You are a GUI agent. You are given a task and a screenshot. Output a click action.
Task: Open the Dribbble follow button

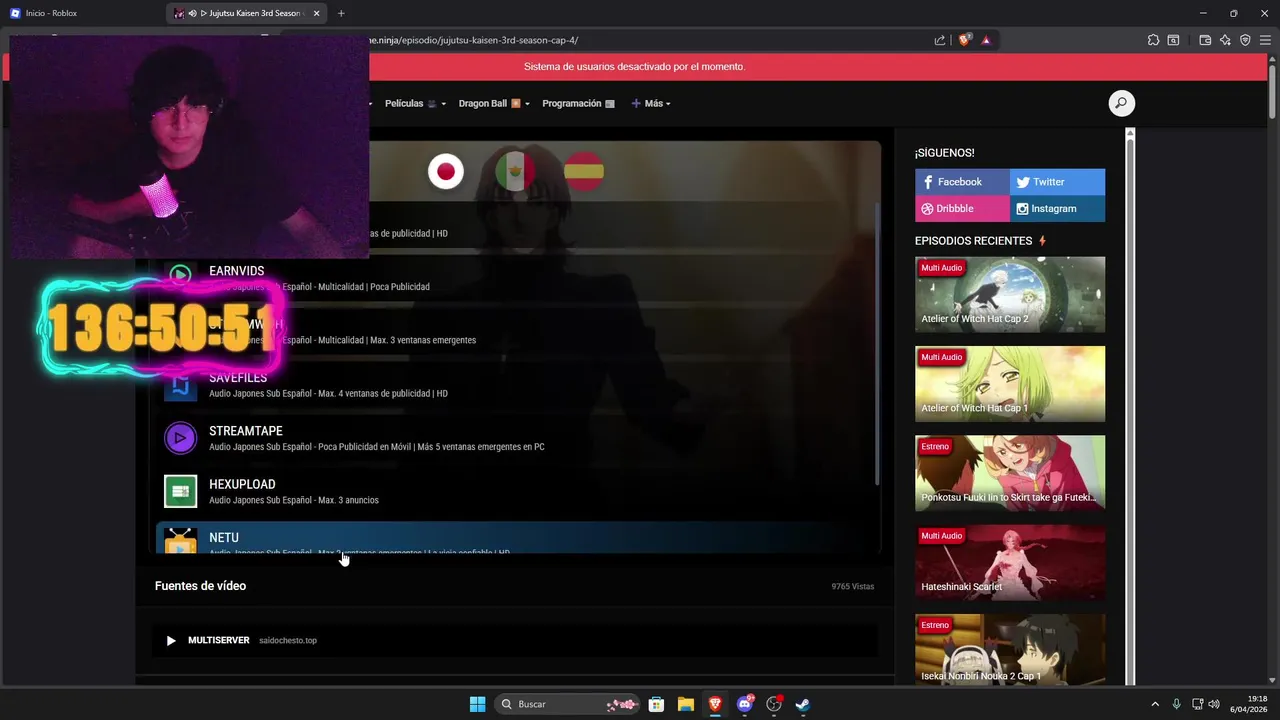click(962, 208)
